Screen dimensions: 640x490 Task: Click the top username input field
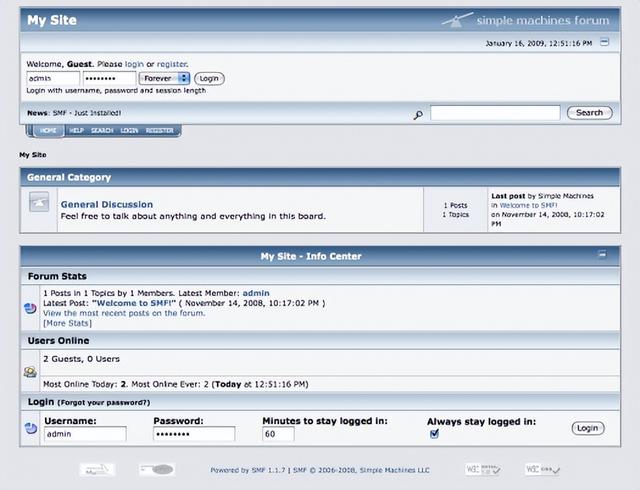click(x=53, y=78)
